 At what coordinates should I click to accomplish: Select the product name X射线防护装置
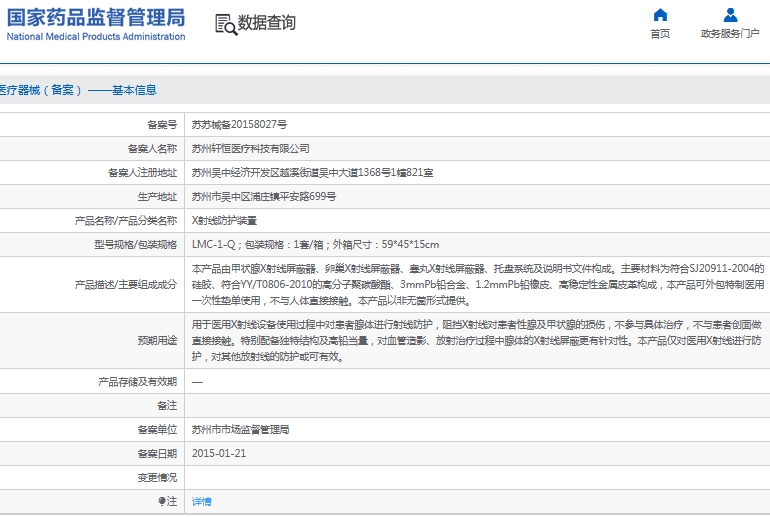(x=224, y=221)
